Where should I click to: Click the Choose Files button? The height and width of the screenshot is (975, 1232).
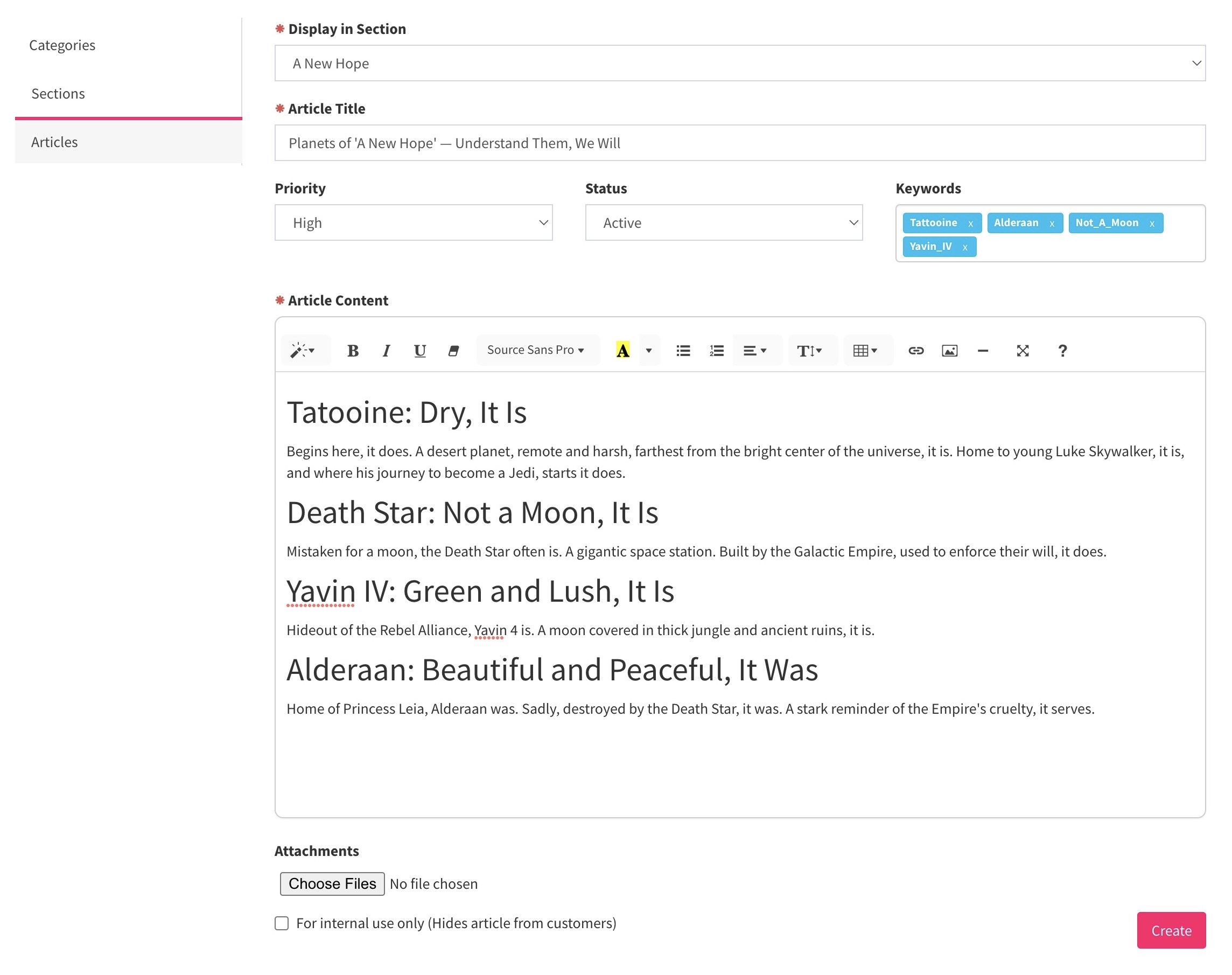coord(332,883)
